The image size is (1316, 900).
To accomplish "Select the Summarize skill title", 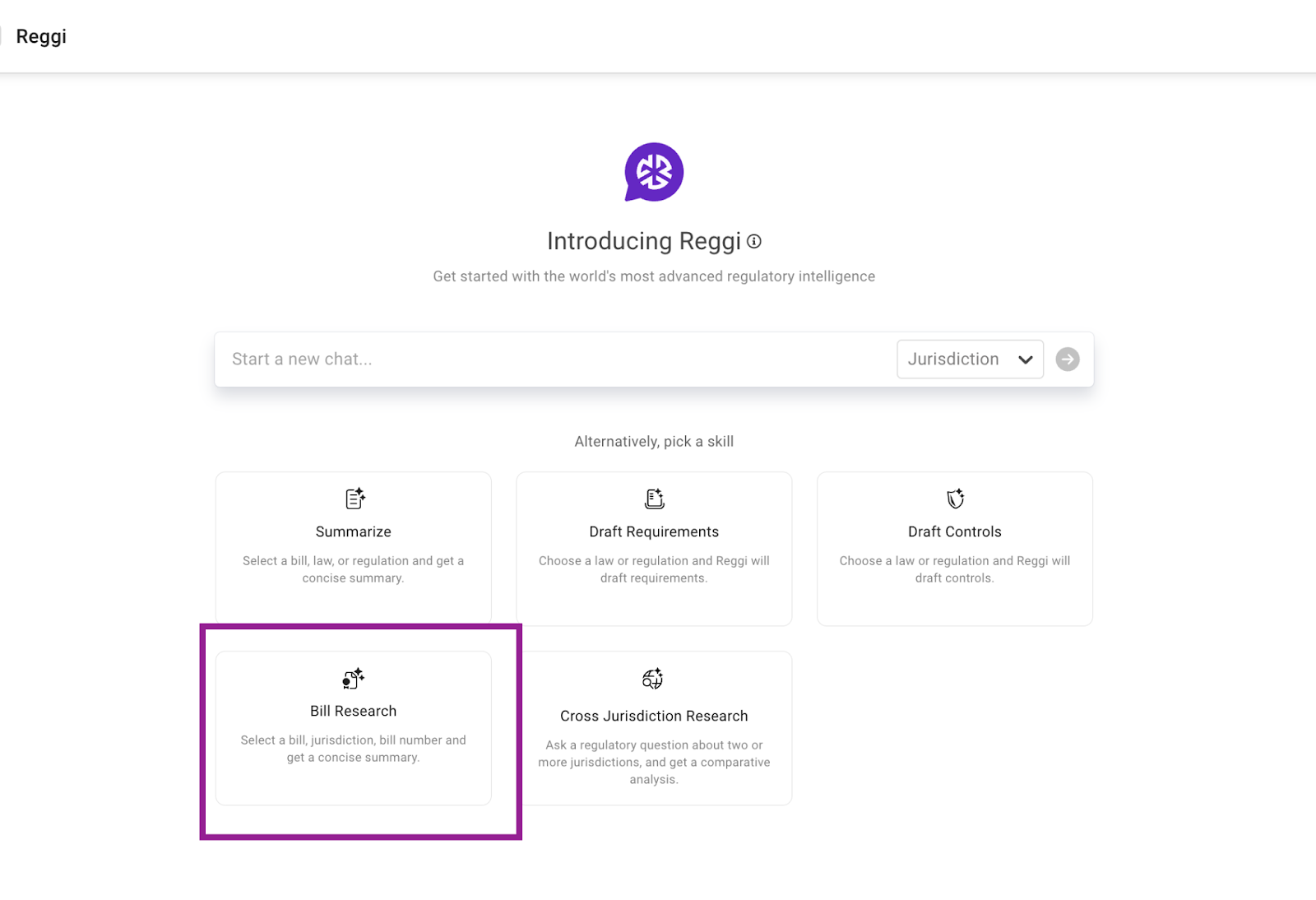I will click(354, 531).
